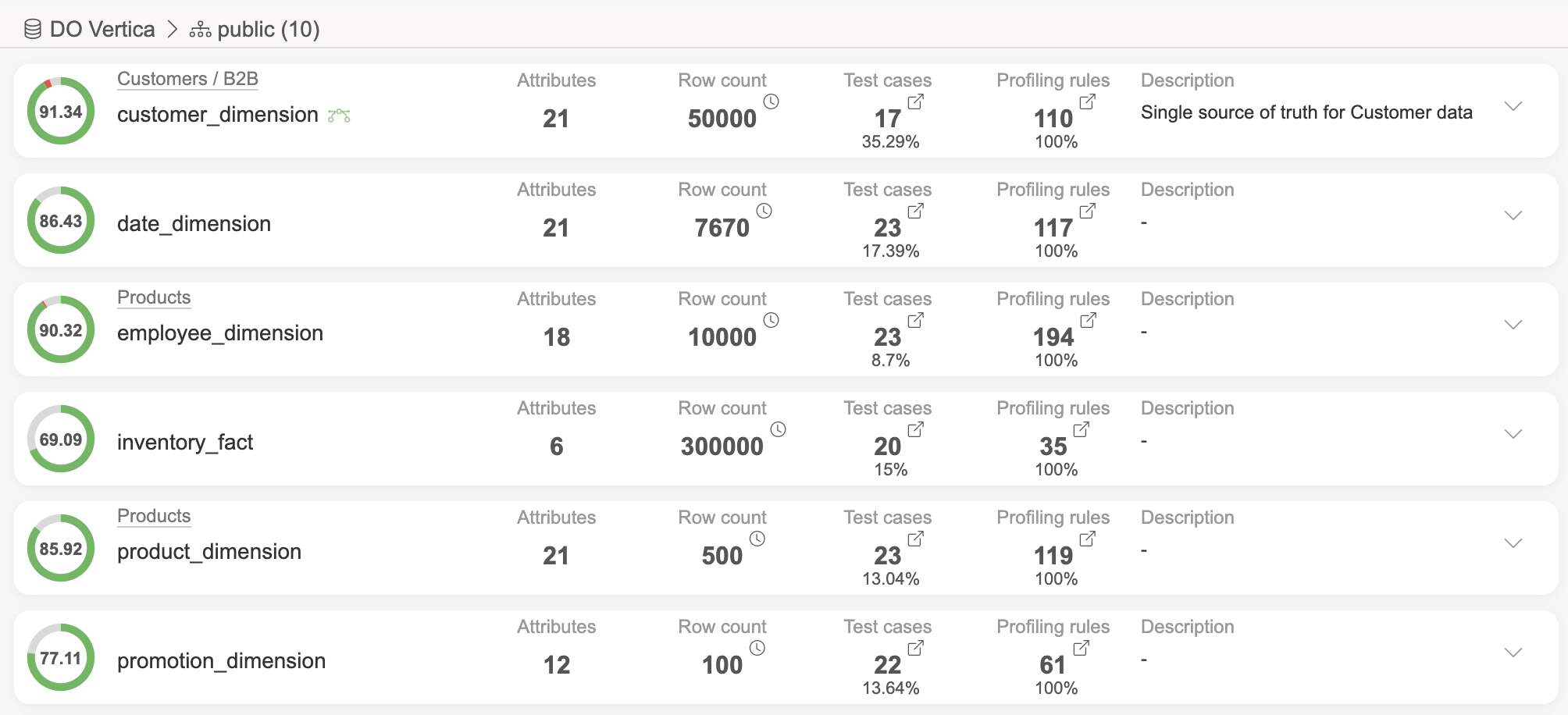Viewport: 1568px width, 715px height.
Task: Click the schema icon before public (10)
Action: (200, 30)
